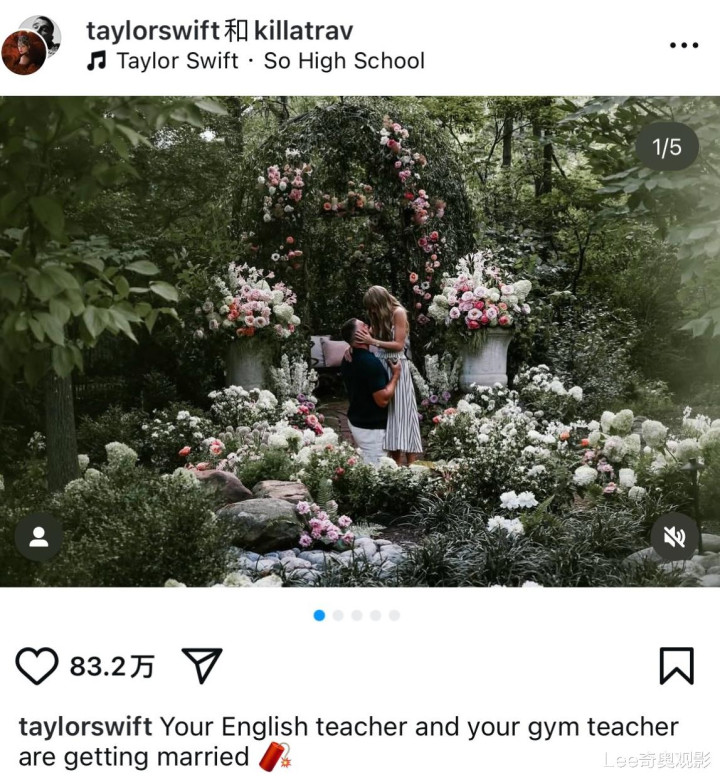Tap the engagement photo of the couple

360,341
